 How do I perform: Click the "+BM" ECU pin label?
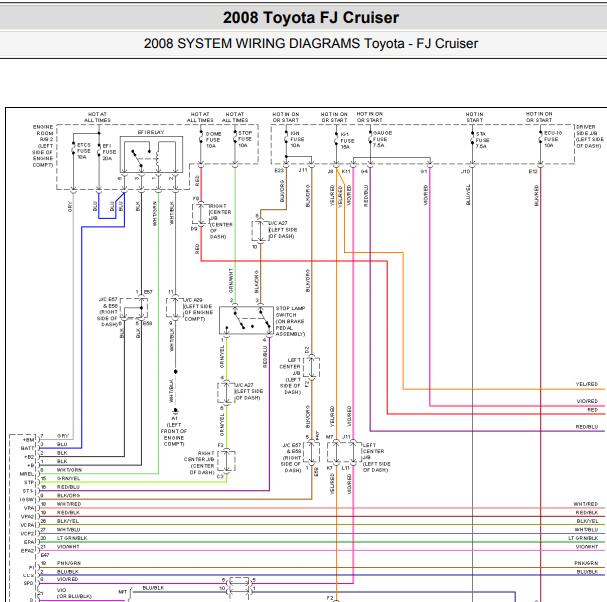click(29, 440)
